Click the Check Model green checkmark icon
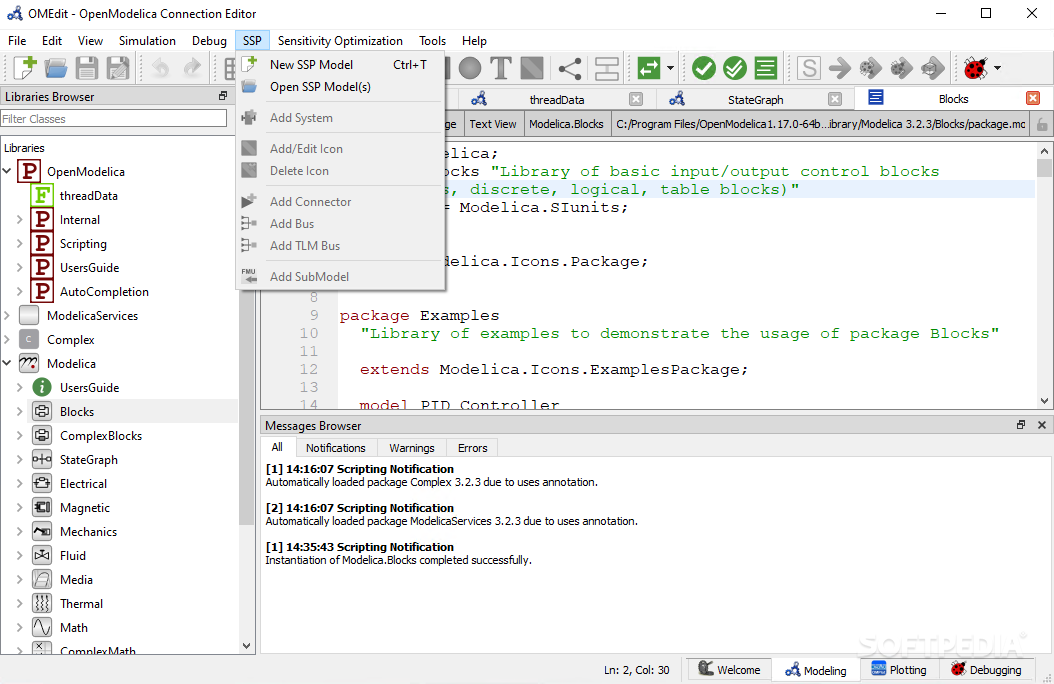1054x684 pixels. tap(704, 68)
